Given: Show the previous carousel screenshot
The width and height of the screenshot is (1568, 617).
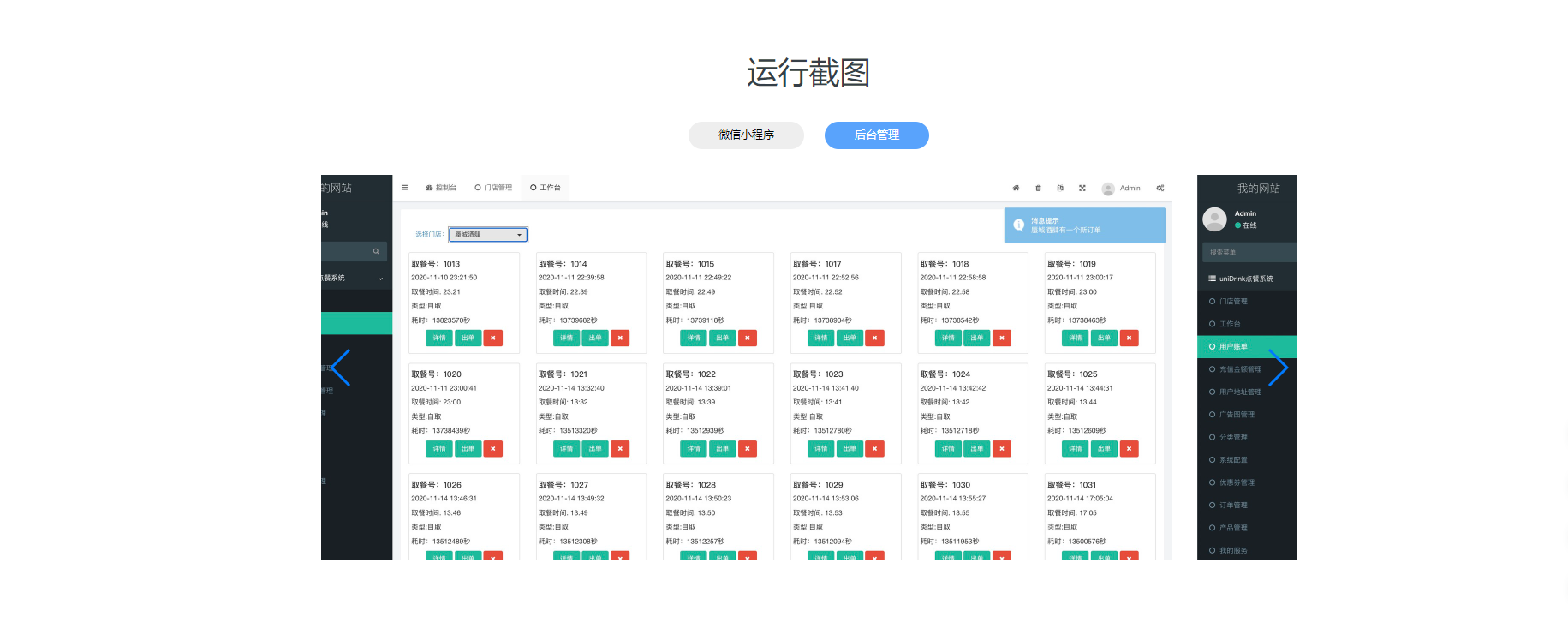Looking at the screenshot, I should point(341,368).
